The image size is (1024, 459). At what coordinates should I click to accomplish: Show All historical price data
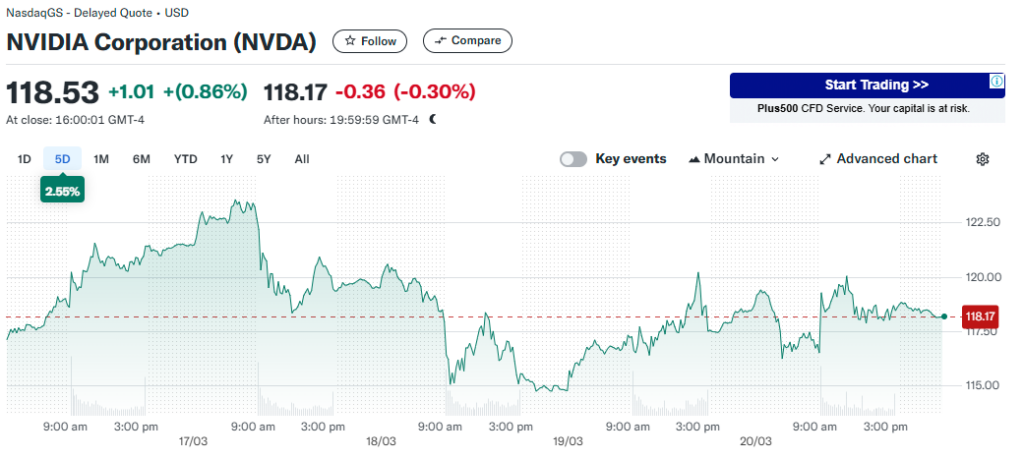tap(302, 159)
